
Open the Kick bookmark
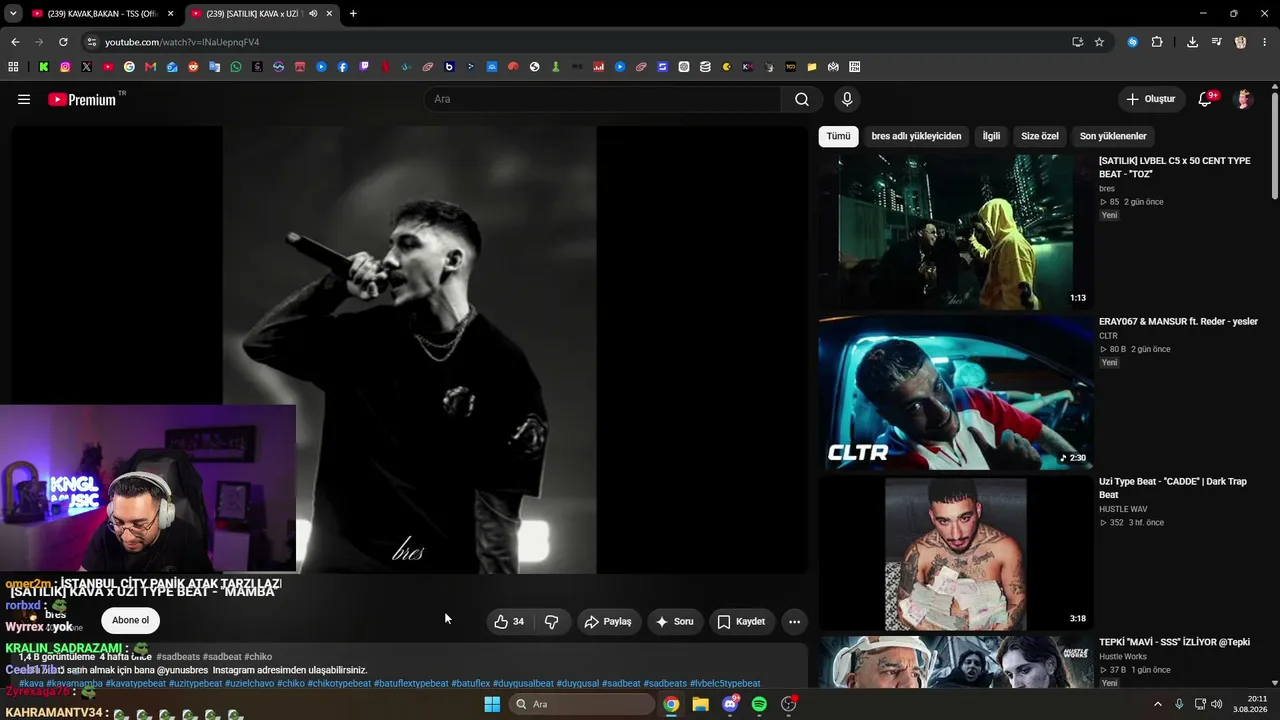44,67
